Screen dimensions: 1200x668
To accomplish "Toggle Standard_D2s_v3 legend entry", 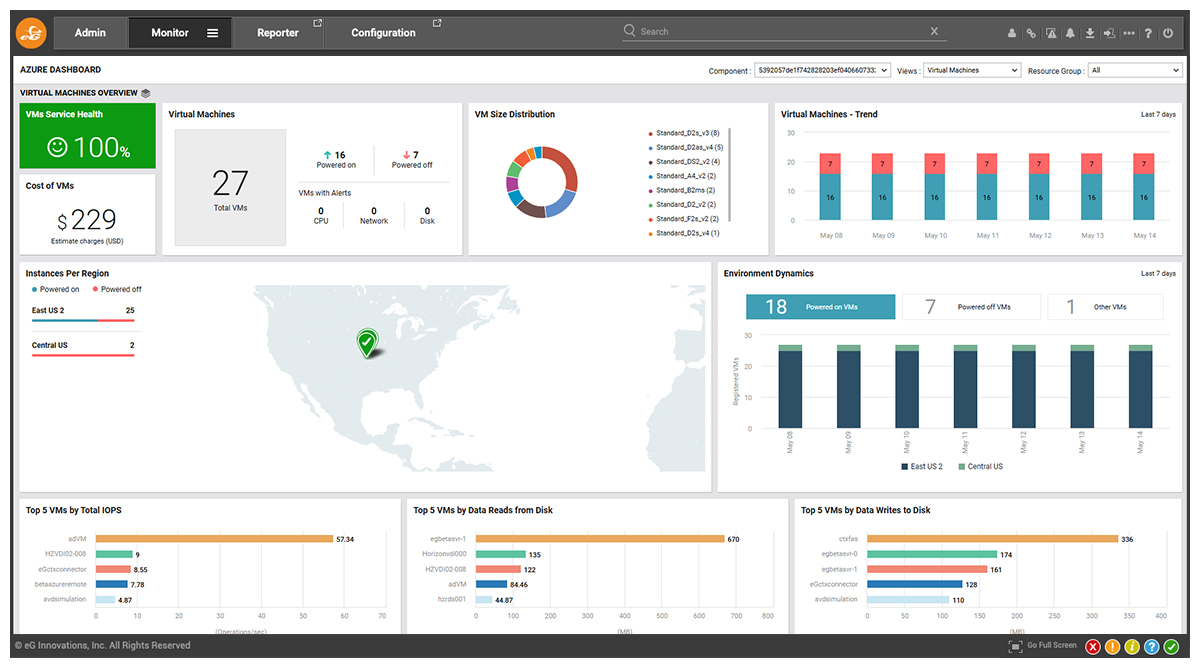I will [x=683, y=133].
